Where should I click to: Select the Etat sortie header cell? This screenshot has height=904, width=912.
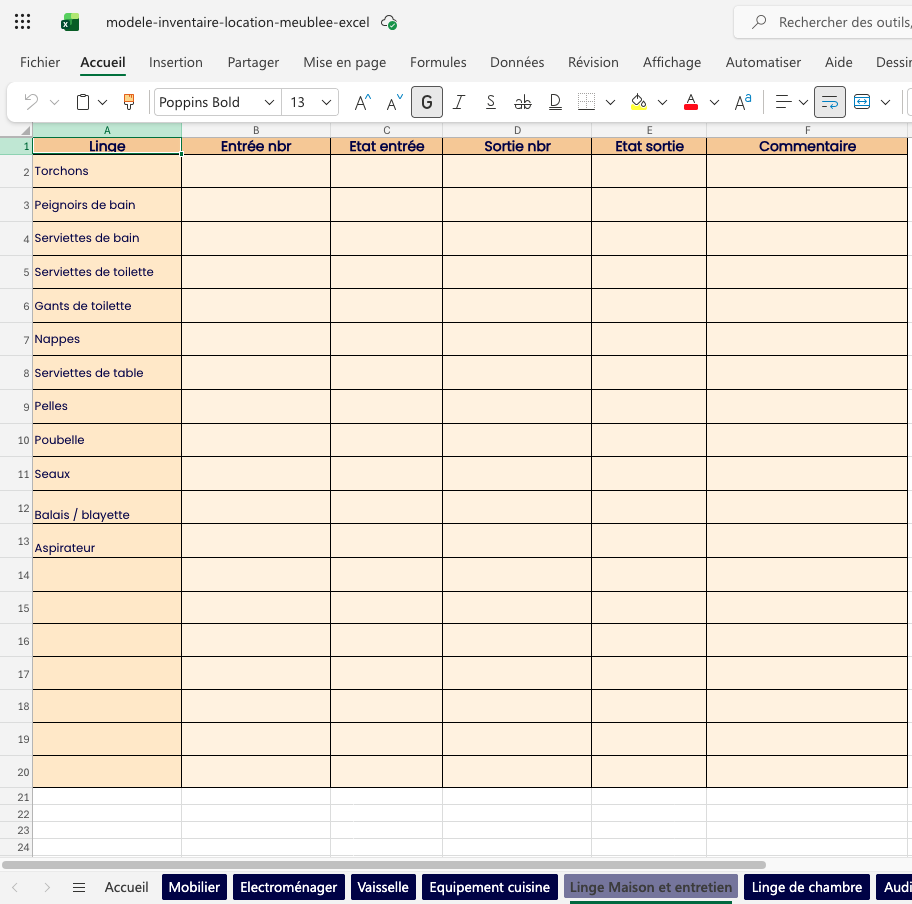click(649, 146)
